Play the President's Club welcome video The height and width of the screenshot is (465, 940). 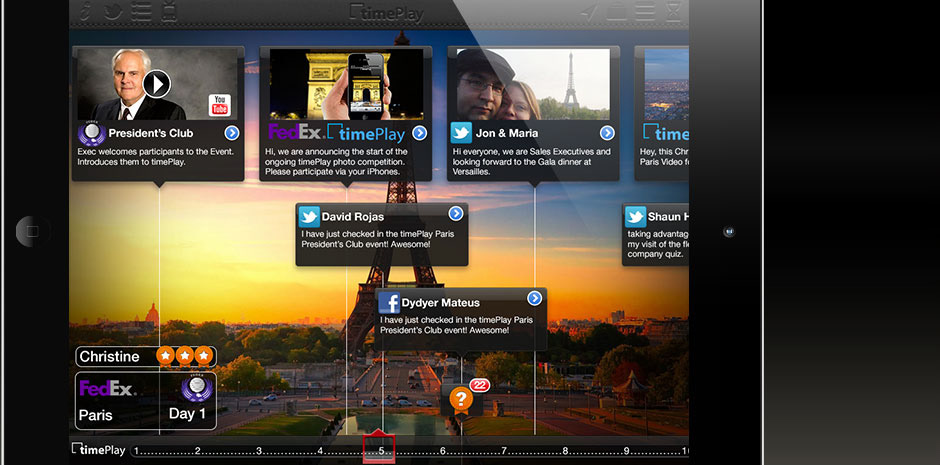pos(156,84)
